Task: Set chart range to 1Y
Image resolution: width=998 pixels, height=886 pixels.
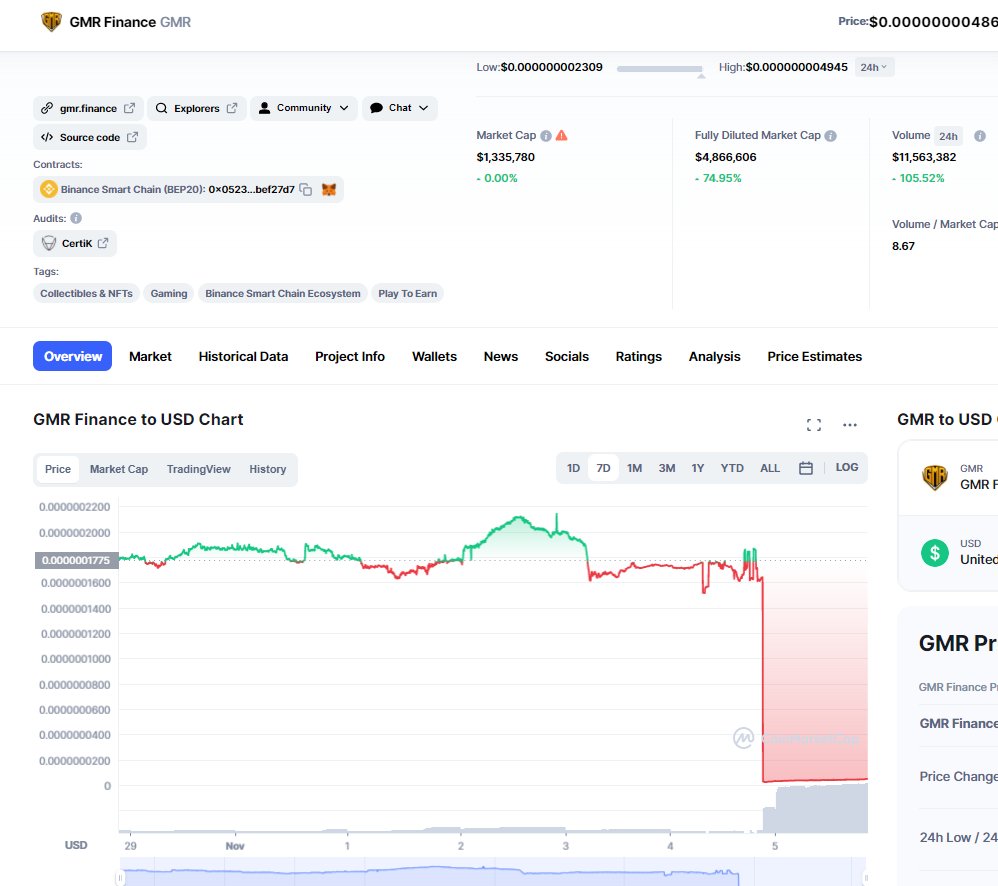Action: point(698,468)
